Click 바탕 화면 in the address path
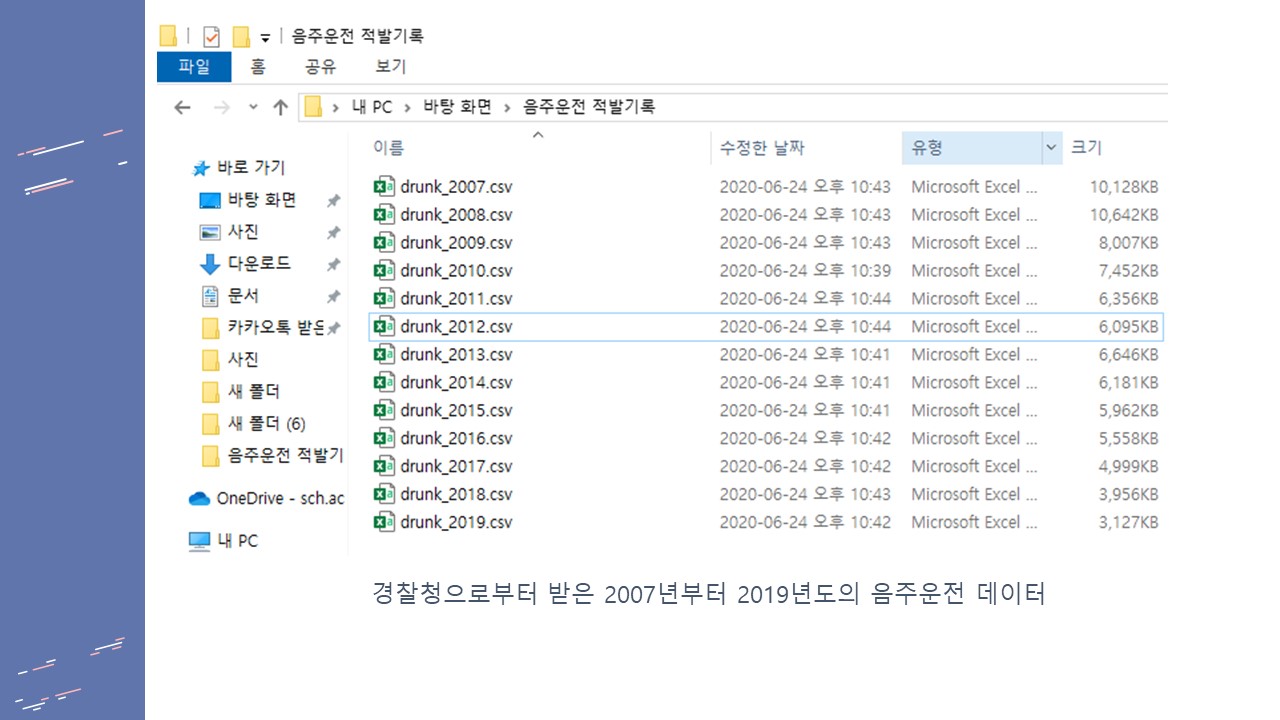Viewport: 1280px width, 720px height. click(458, 107)
